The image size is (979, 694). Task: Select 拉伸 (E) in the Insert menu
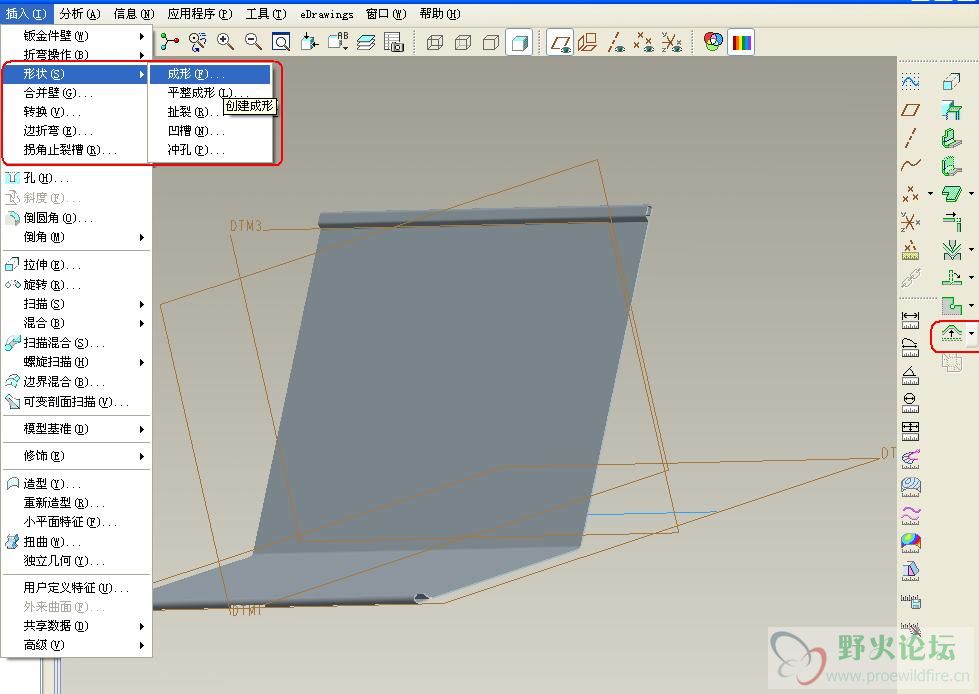(76, 265)
